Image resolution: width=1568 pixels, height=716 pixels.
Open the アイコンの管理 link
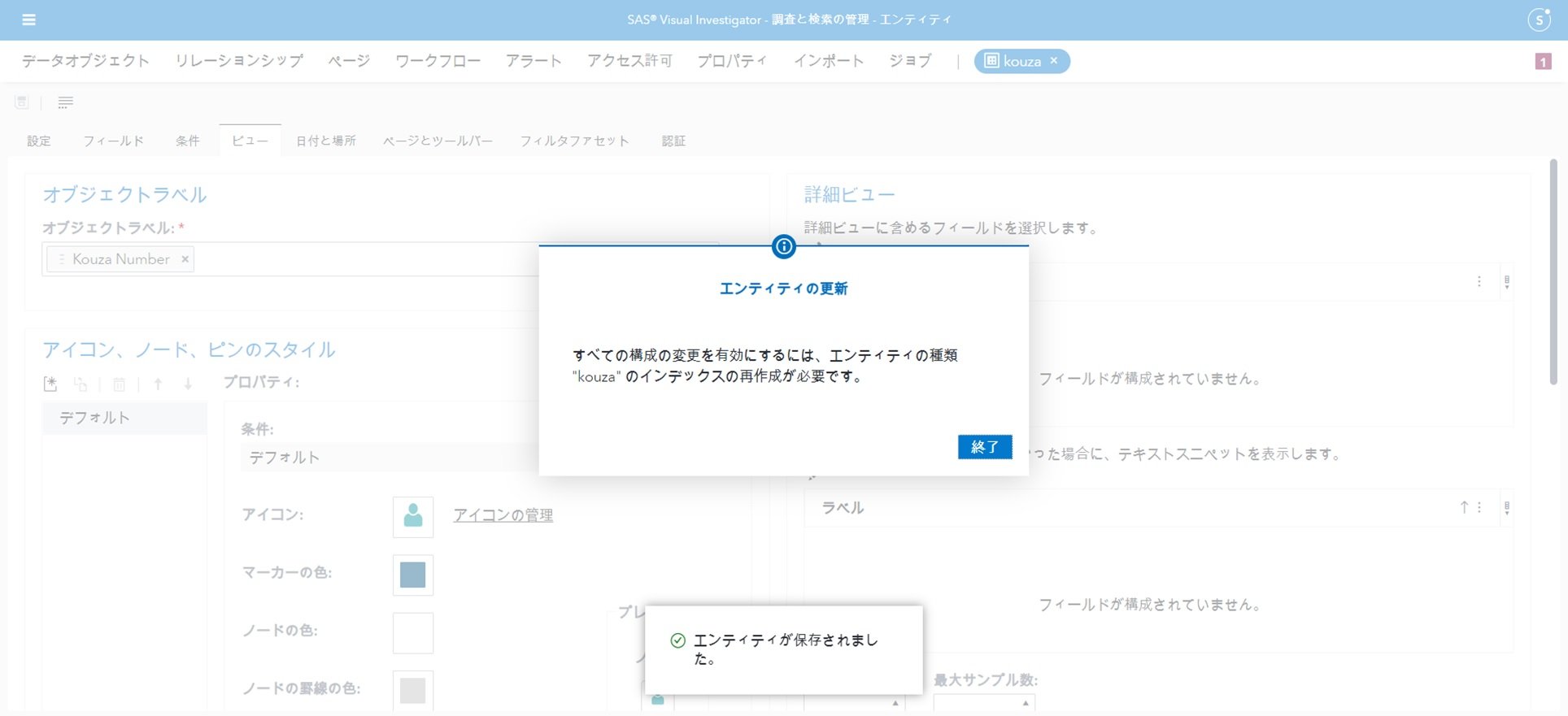click(x=503, y=515)
